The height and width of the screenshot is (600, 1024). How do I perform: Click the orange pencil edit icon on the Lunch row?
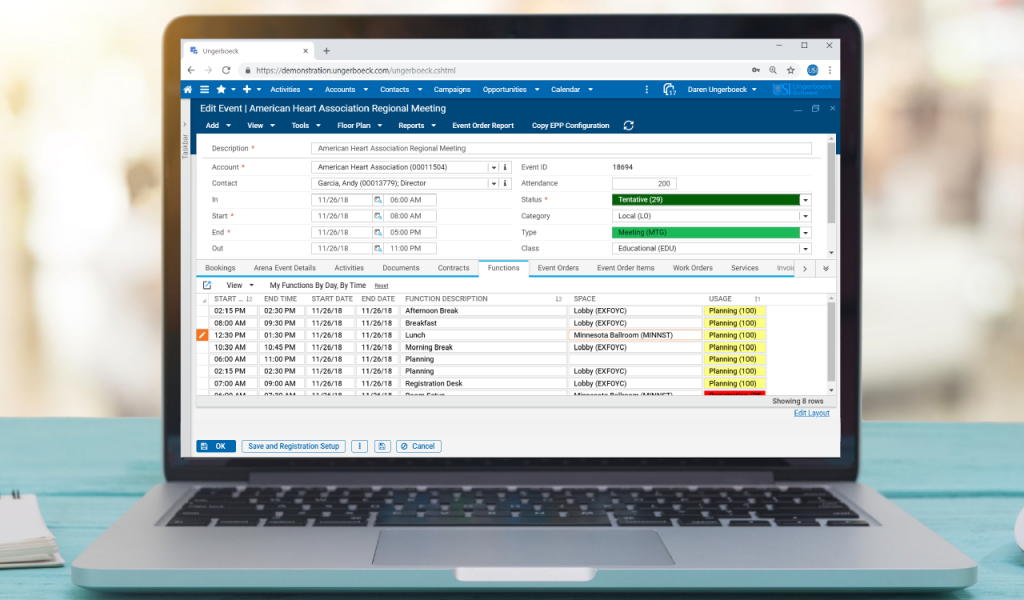click(202, 335)
